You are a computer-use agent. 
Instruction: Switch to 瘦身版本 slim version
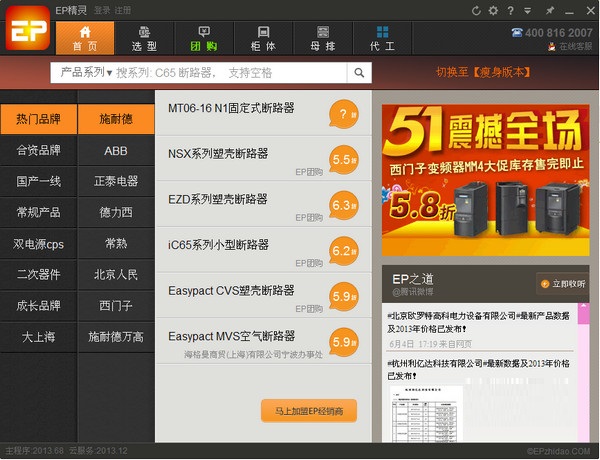pos(483,72)
